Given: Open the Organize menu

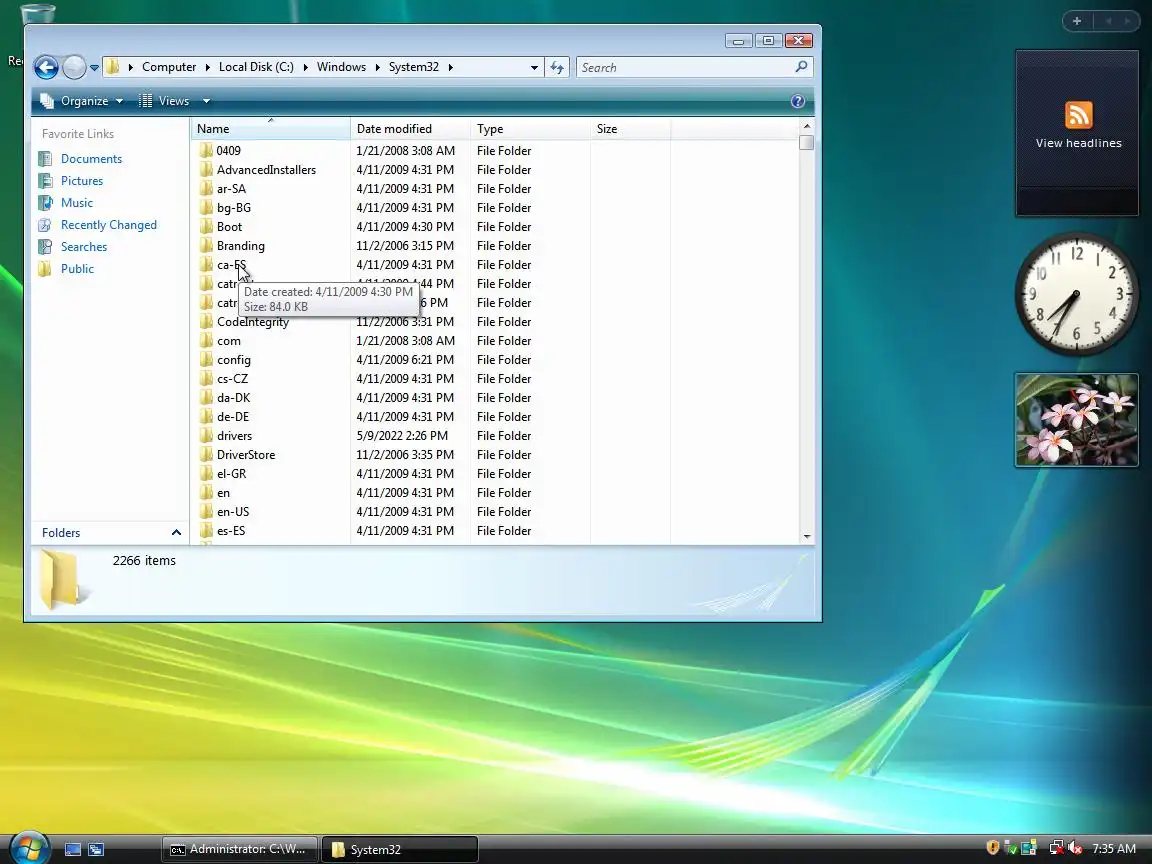Looking at the screenshot, I should coord(82,101).
